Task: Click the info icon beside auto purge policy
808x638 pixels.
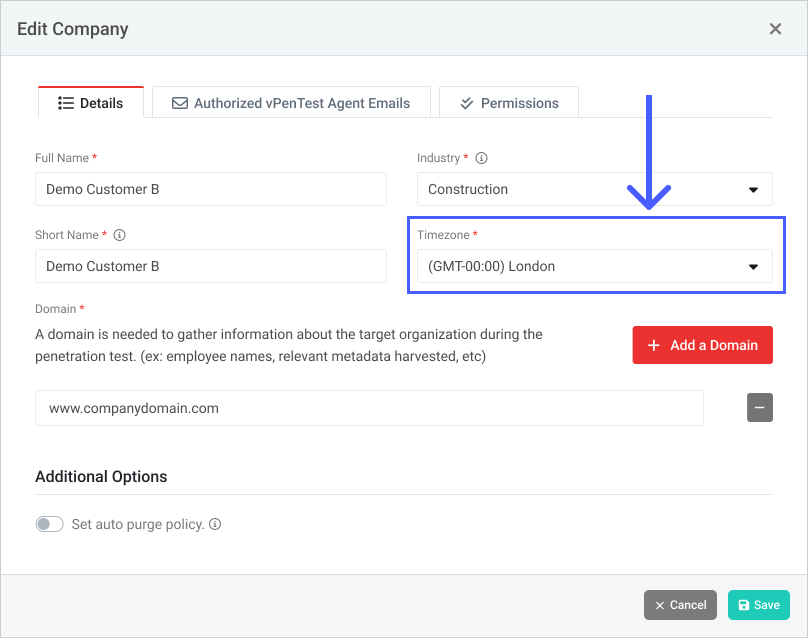Action: click(x=215, y=524)
